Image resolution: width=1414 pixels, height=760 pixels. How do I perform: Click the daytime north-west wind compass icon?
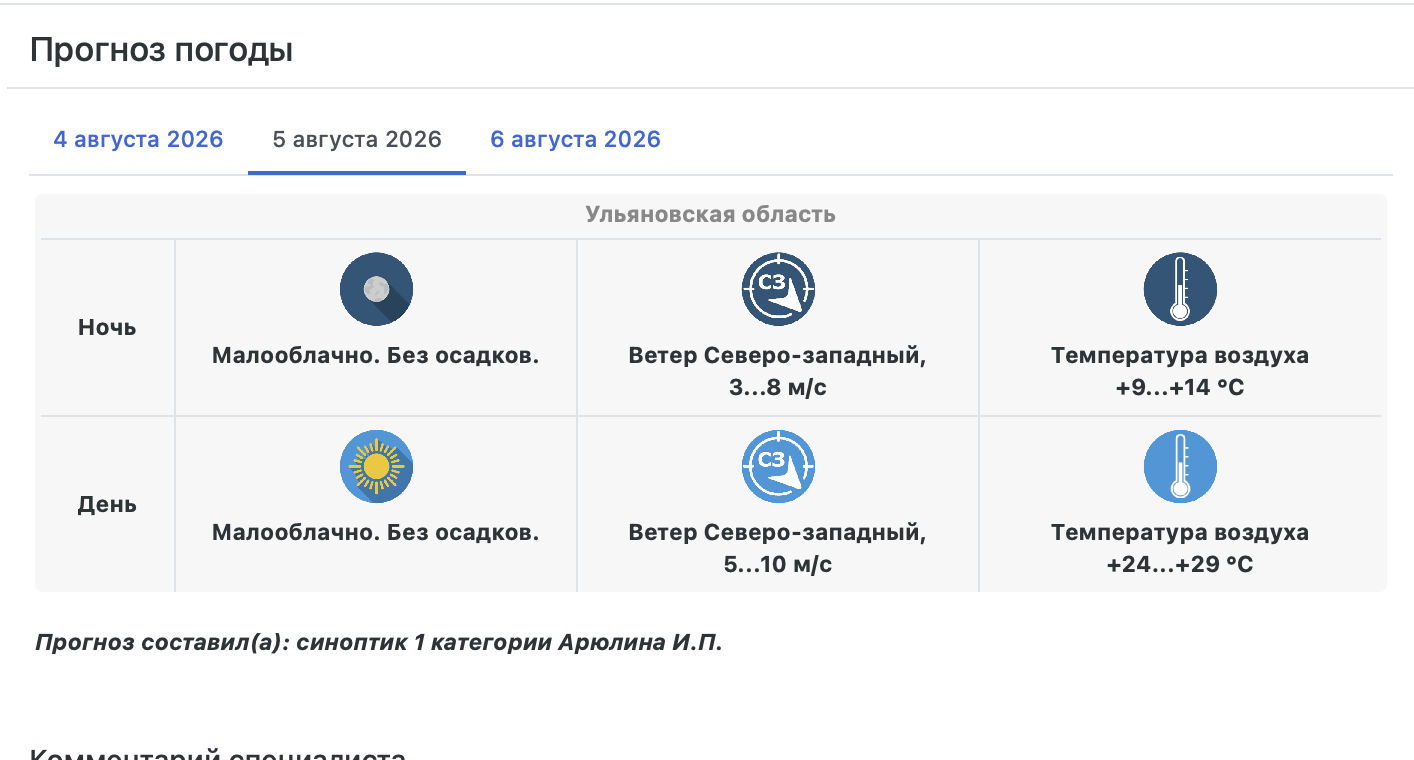click(x=778, y=467)
